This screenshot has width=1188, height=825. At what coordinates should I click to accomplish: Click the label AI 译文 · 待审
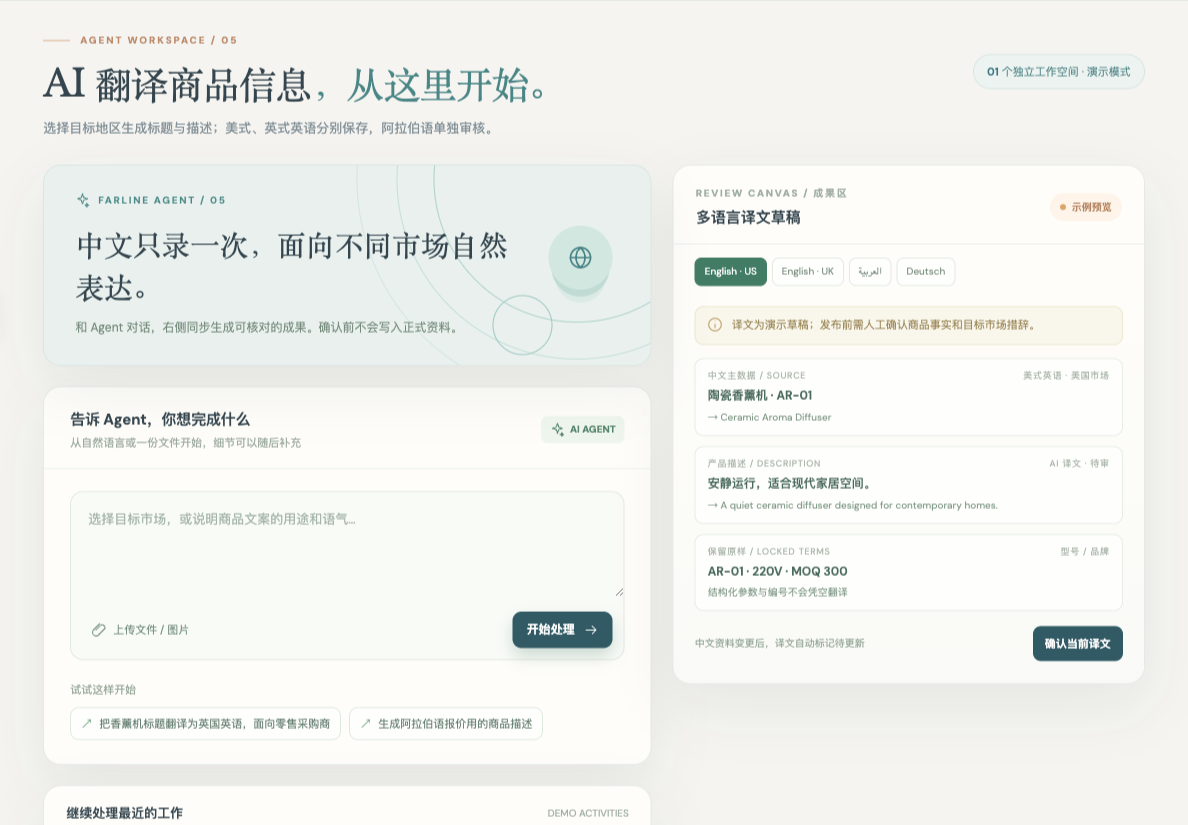tap(1079, 464)
